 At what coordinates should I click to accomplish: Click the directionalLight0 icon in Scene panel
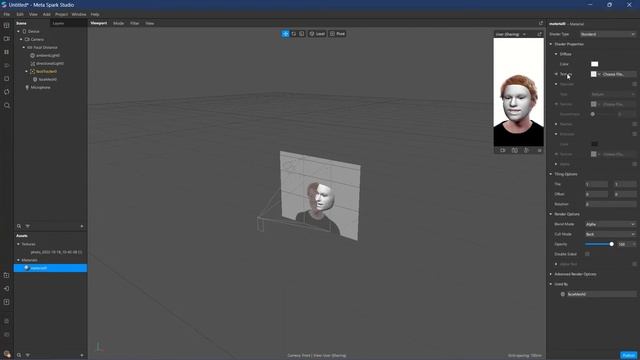[33, 64]
